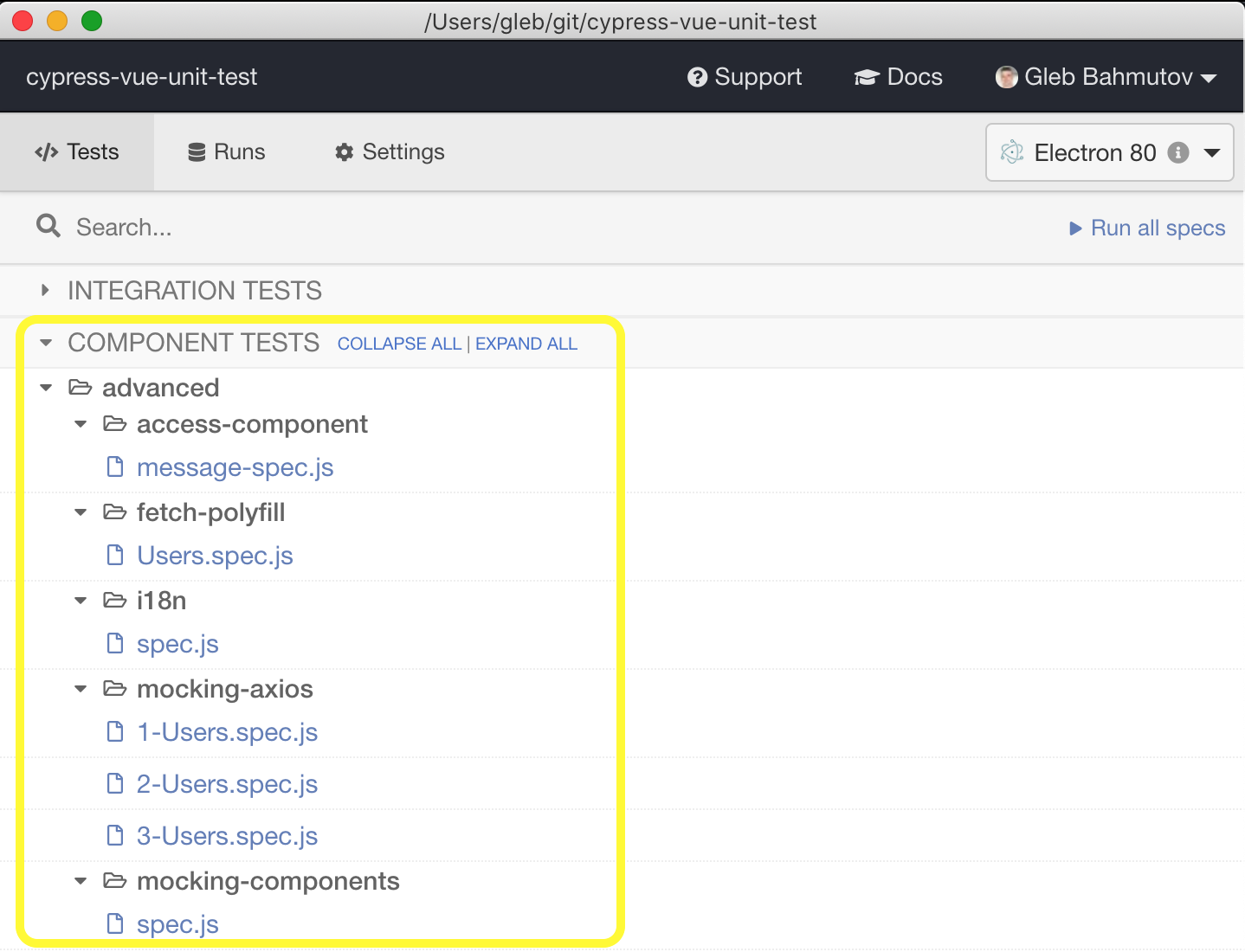Expand the INTEGRATION TESTS section

click(x=194, y=291)
